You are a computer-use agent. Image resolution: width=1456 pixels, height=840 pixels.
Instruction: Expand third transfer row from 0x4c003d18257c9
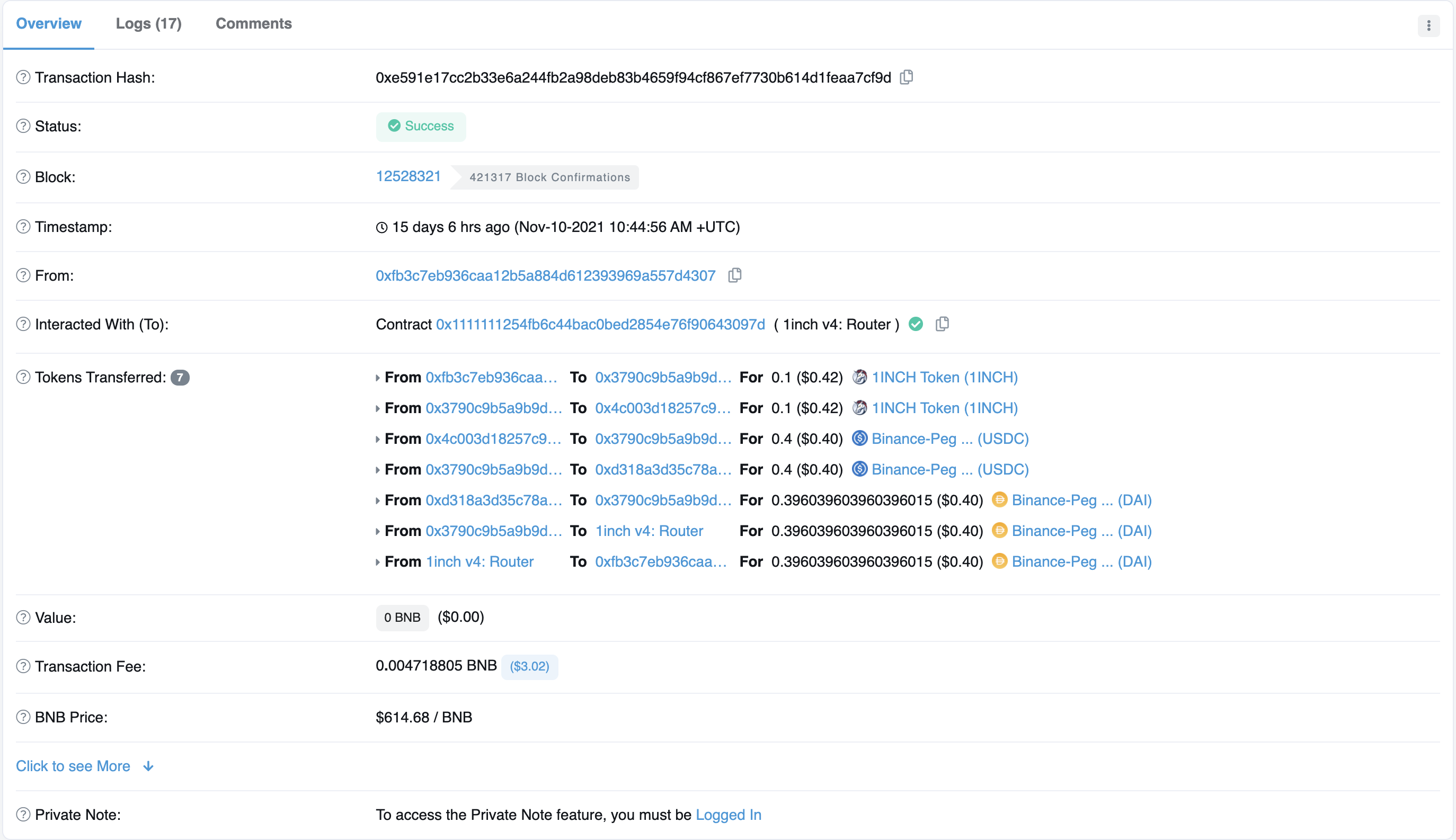tap(377, 439)
